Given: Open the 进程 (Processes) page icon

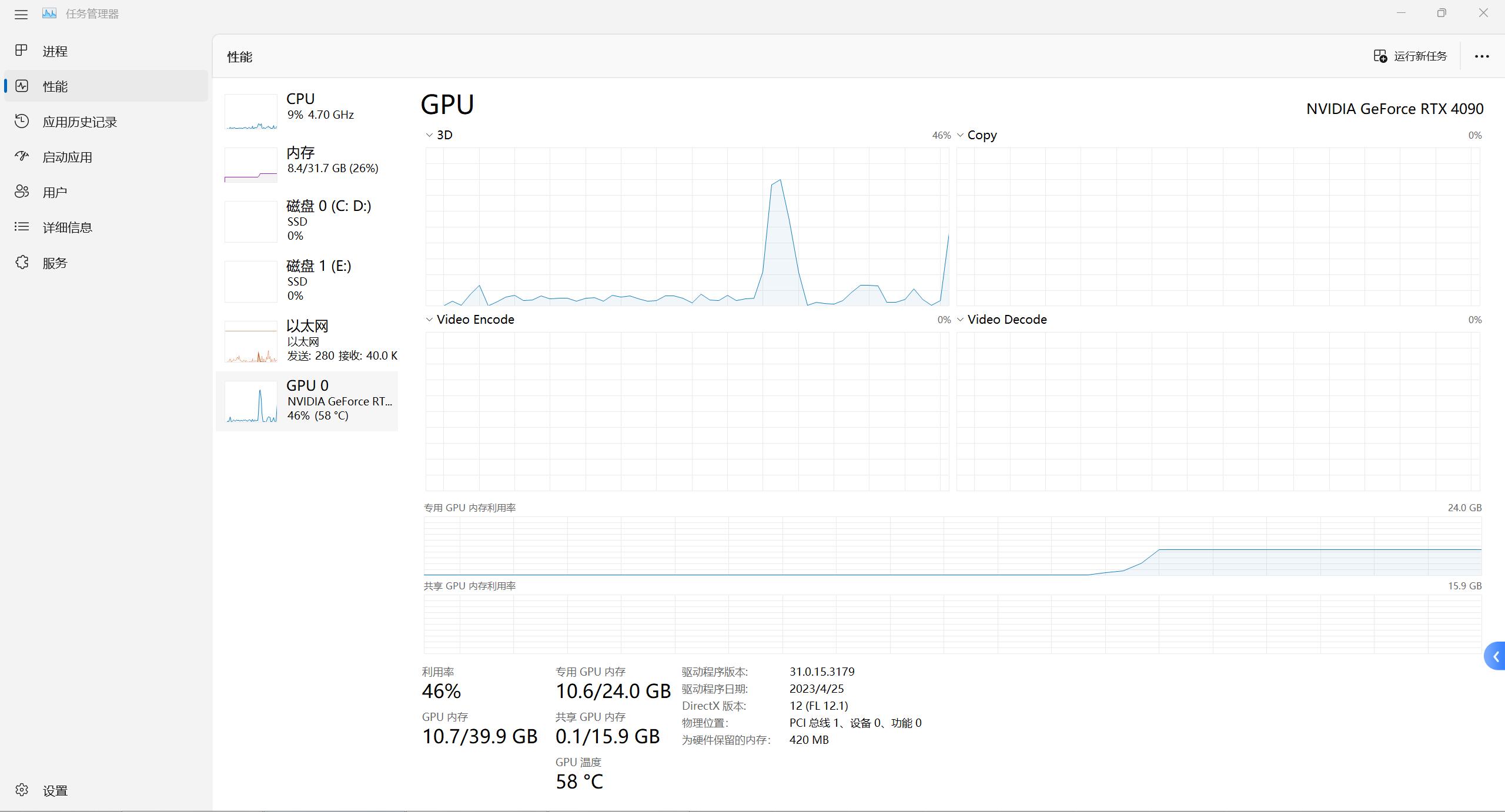Looking at the screenshot, I should pyautogui.click(x=22, y=51).
